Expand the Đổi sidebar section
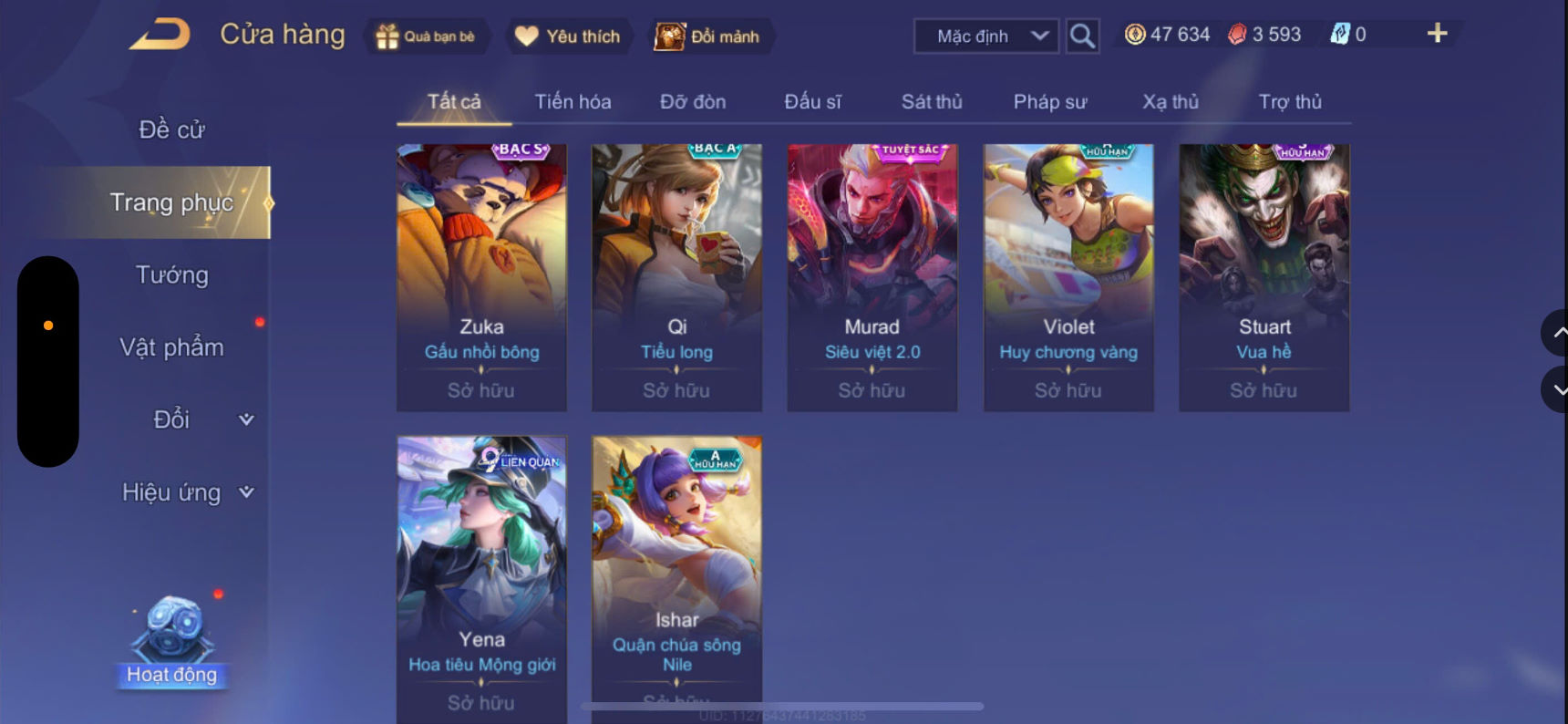Image resolution: width=1568 pixels, height=724 pixels. tap(202, 419)
